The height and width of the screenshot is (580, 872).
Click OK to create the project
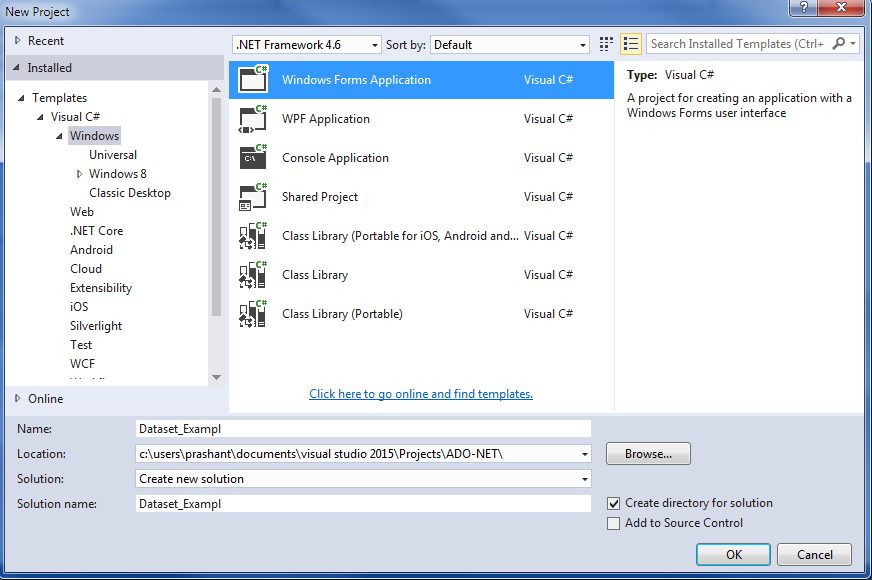[734, 554]
